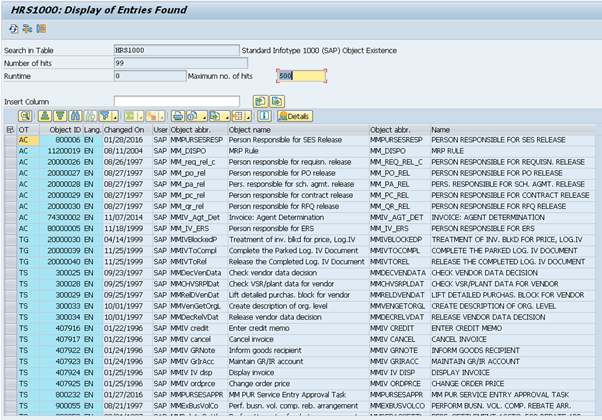This screenshot has width=602, height=420.
Task: Click the Insert Column input field
Action: [178, 101]
